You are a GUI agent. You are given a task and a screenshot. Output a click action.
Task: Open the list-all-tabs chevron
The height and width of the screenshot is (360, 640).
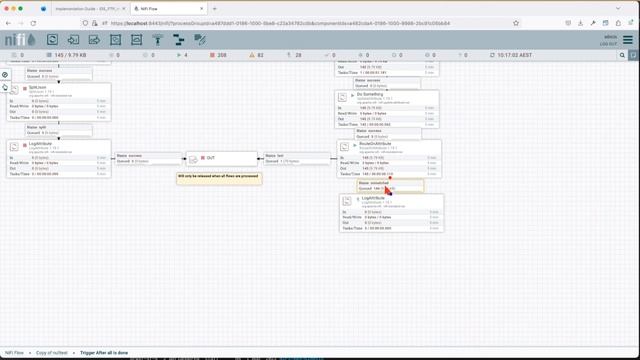pyautogui.click(x=618, y=9)
